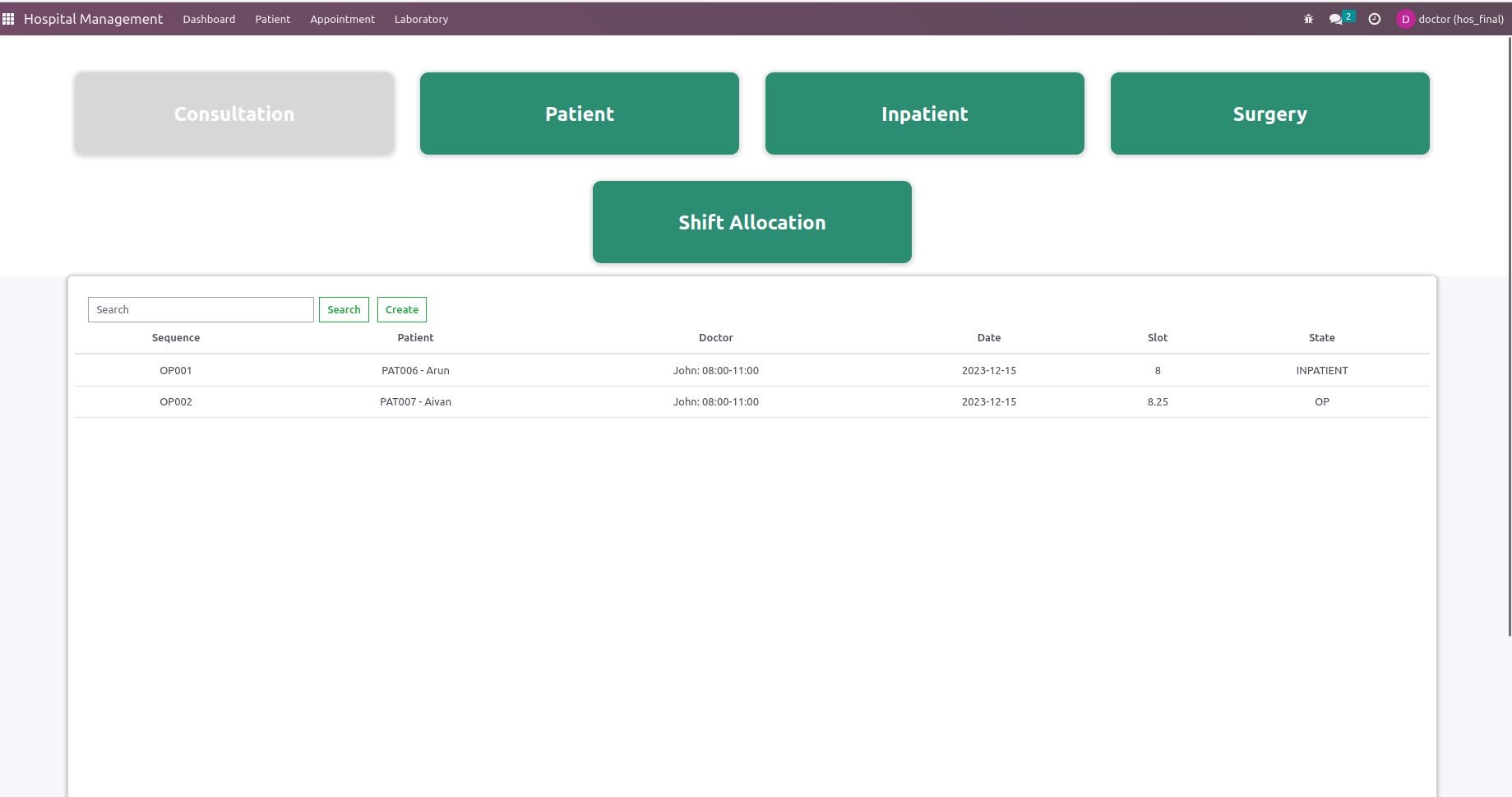Focus the Search input field
Screen dimensions: 1512x797
click(201, 309)
